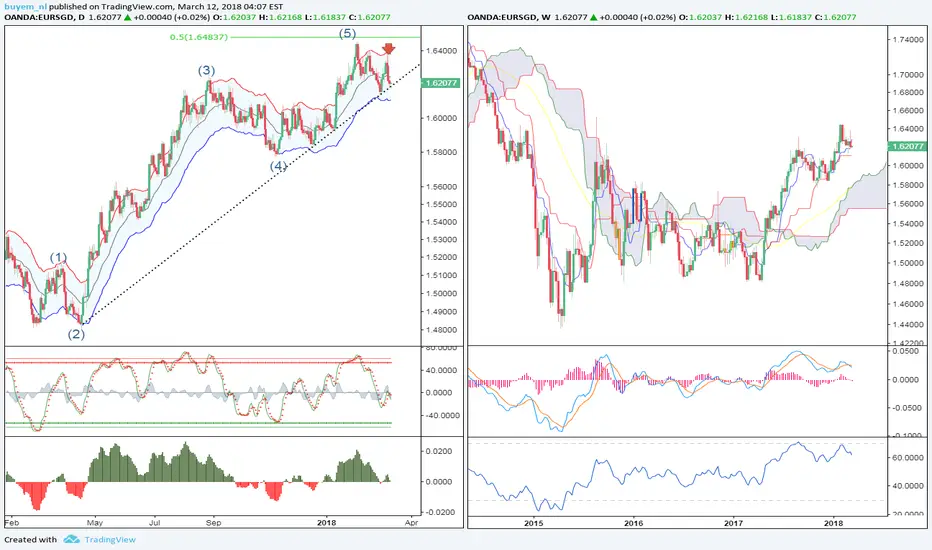Viewport: 932px width, 550px height.
Task: Select the Elliott wave label (3)
Action: (x=206, y=70)
